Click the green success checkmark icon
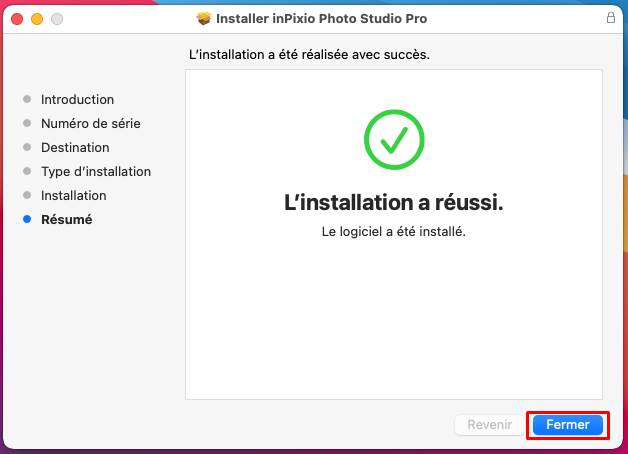Viewport: 628px width, 454px height. [394, 140]
